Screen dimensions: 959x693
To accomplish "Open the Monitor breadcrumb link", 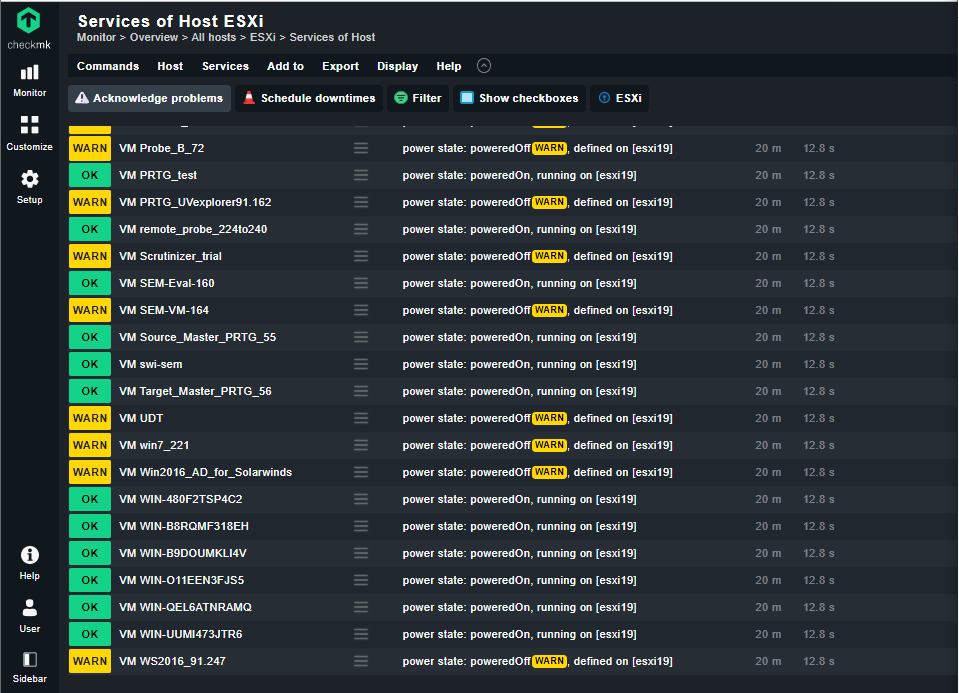I will click(96, 37).
